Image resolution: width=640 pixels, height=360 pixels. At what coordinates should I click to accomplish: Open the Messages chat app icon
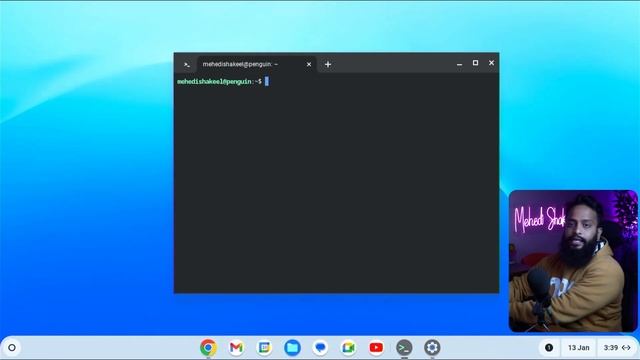(x=320, y=348)
